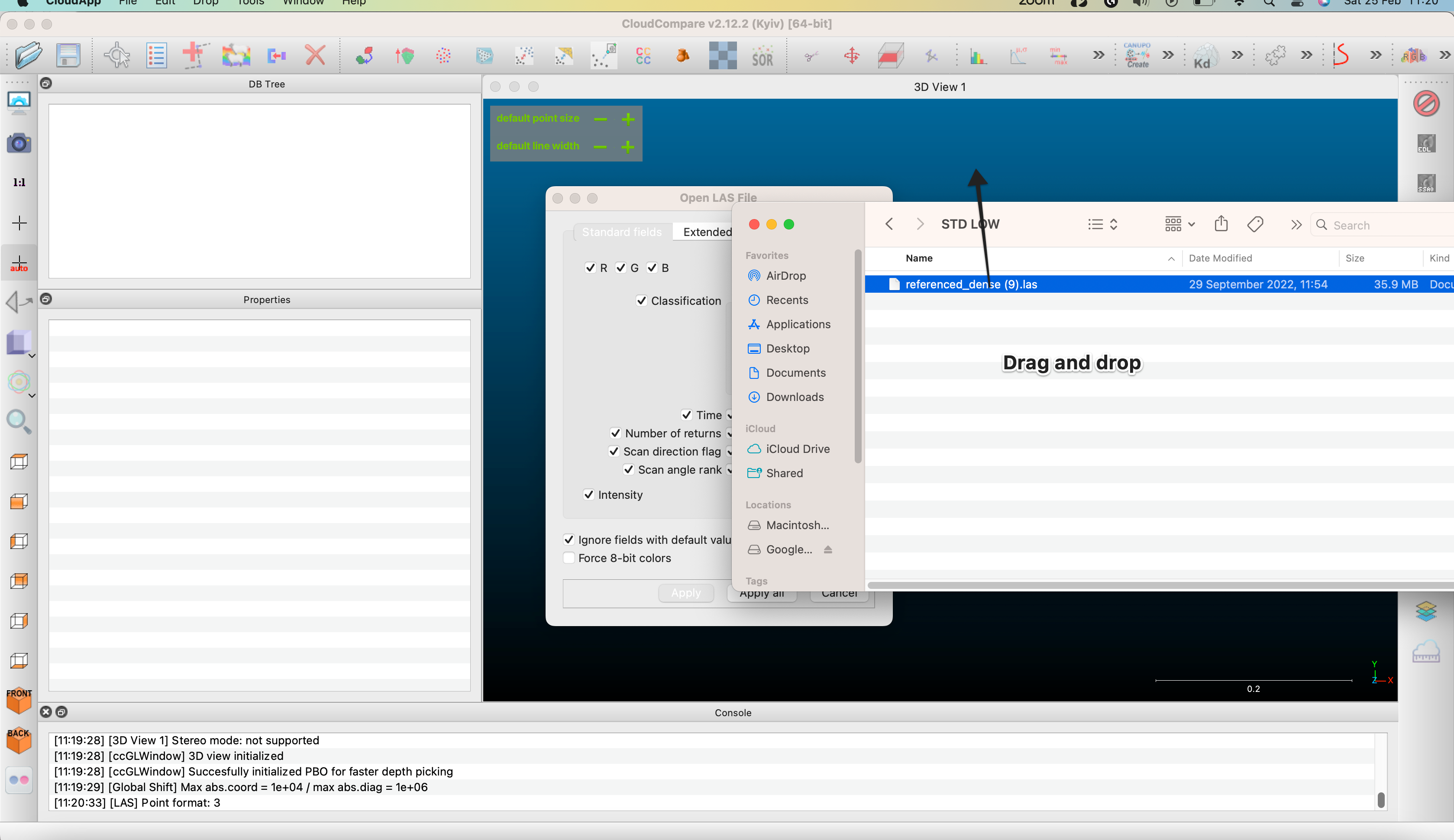Open the Edit menu in menu bar
Screen dimensions: 1454x840
165,3
